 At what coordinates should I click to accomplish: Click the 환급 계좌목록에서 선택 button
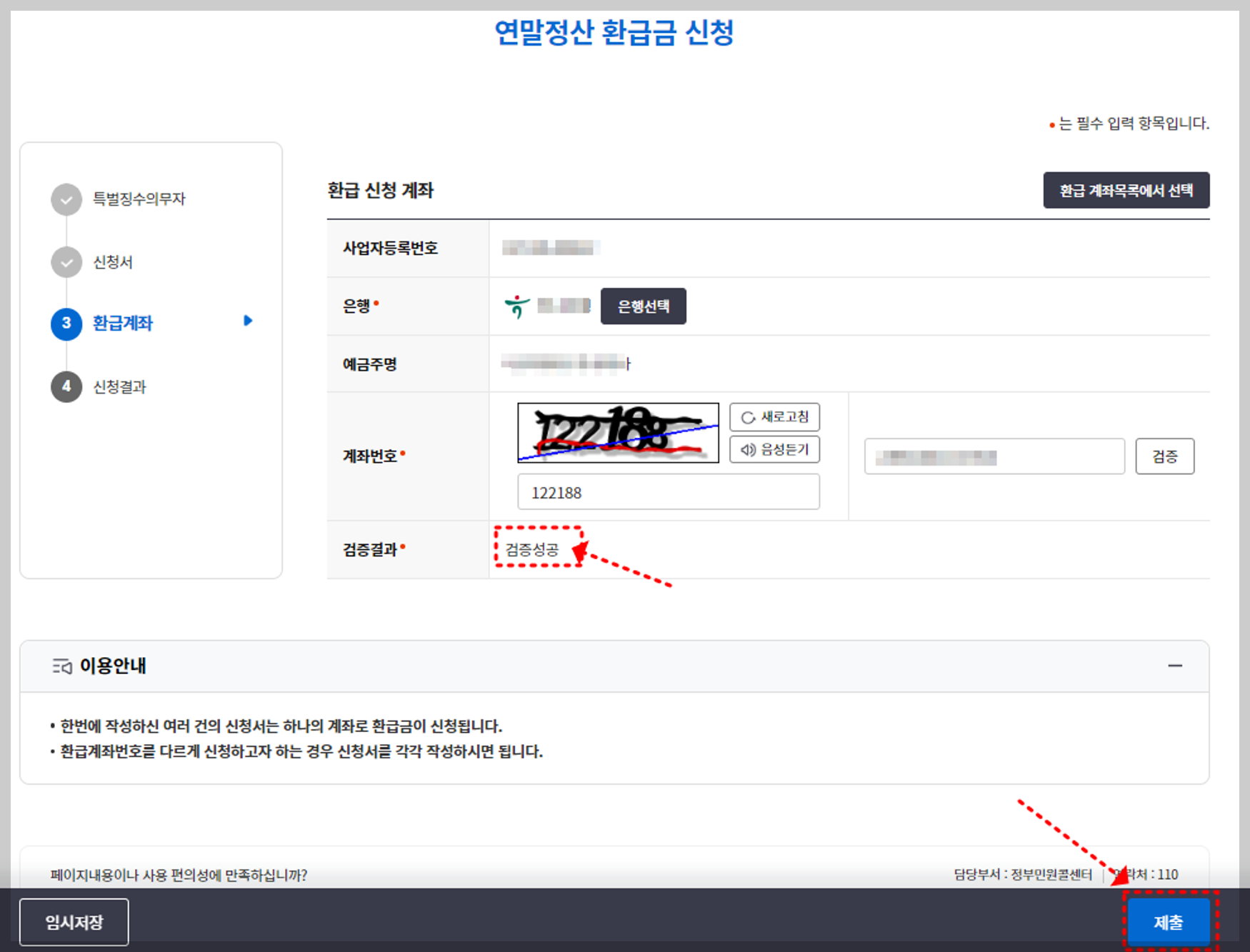point(1126,190)
